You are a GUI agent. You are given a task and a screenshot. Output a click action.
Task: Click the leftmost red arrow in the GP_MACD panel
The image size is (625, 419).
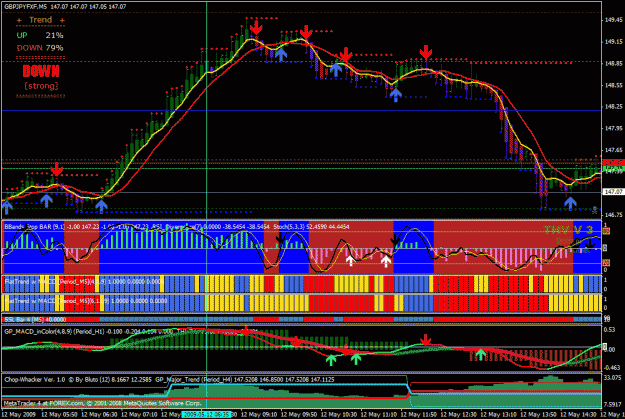246,330
